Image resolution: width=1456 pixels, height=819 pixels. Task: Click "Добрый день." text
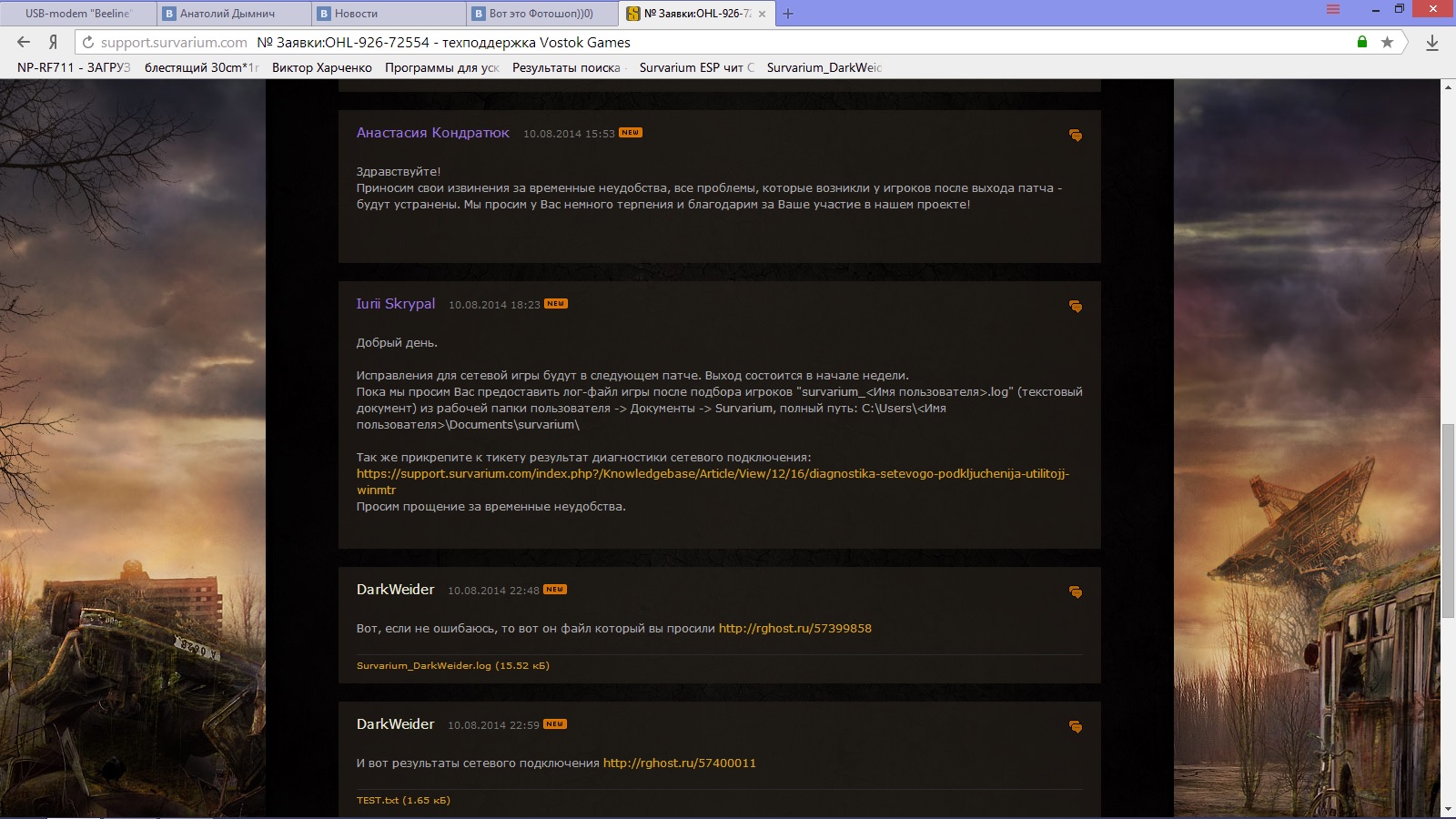coord(397,343)
